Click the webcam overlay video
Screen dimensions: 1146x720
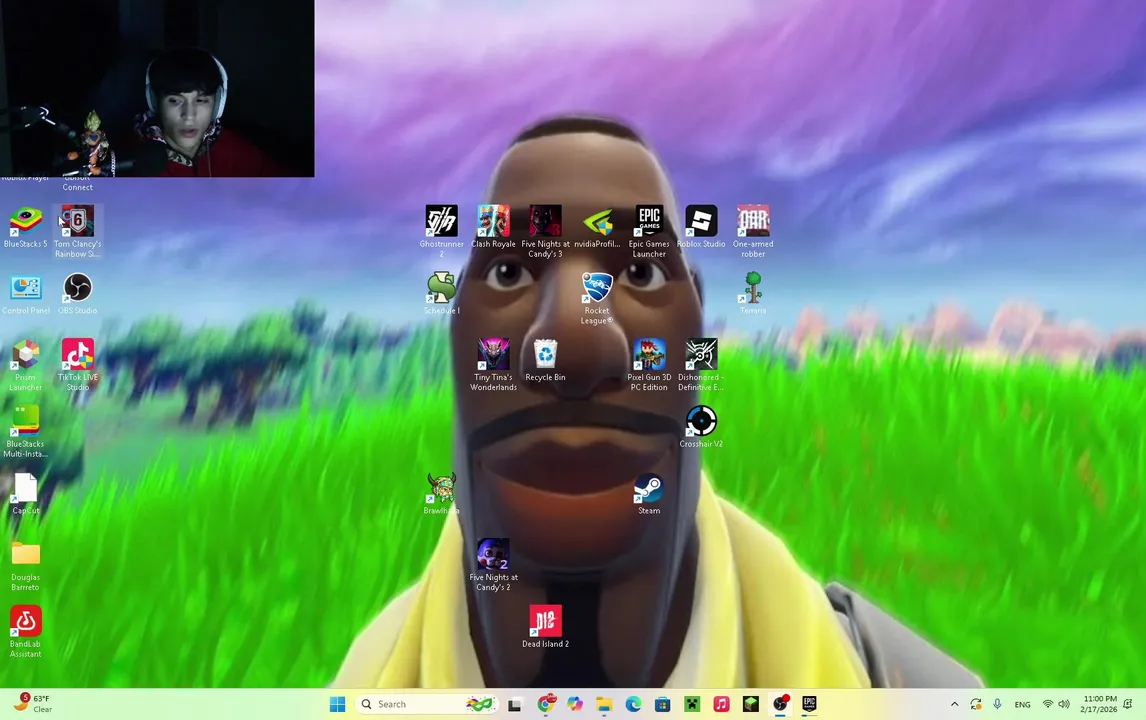(157, 88)
